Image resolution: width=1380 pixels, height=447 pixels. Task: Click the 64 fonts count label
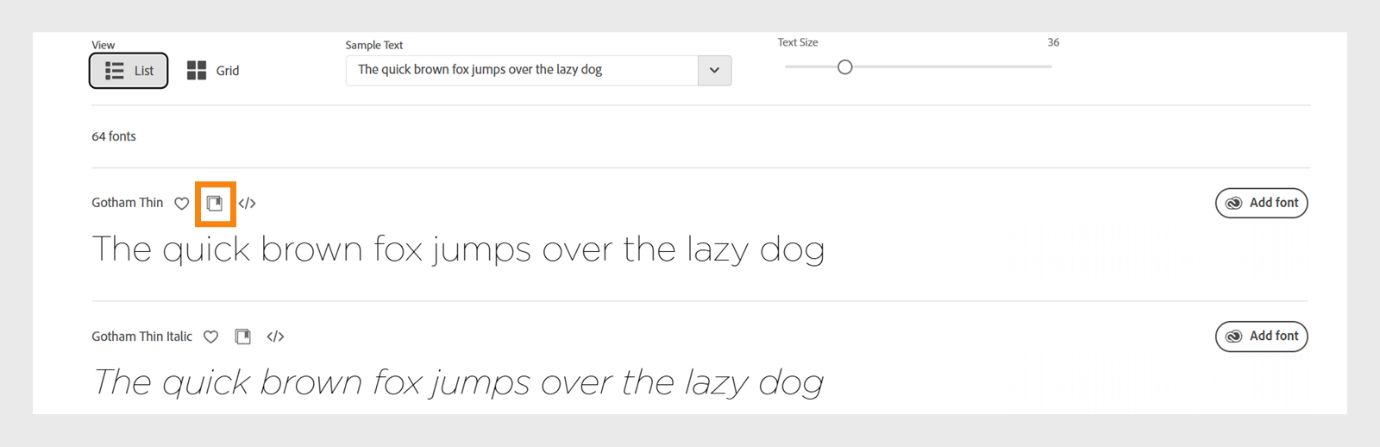coord(114,136)
